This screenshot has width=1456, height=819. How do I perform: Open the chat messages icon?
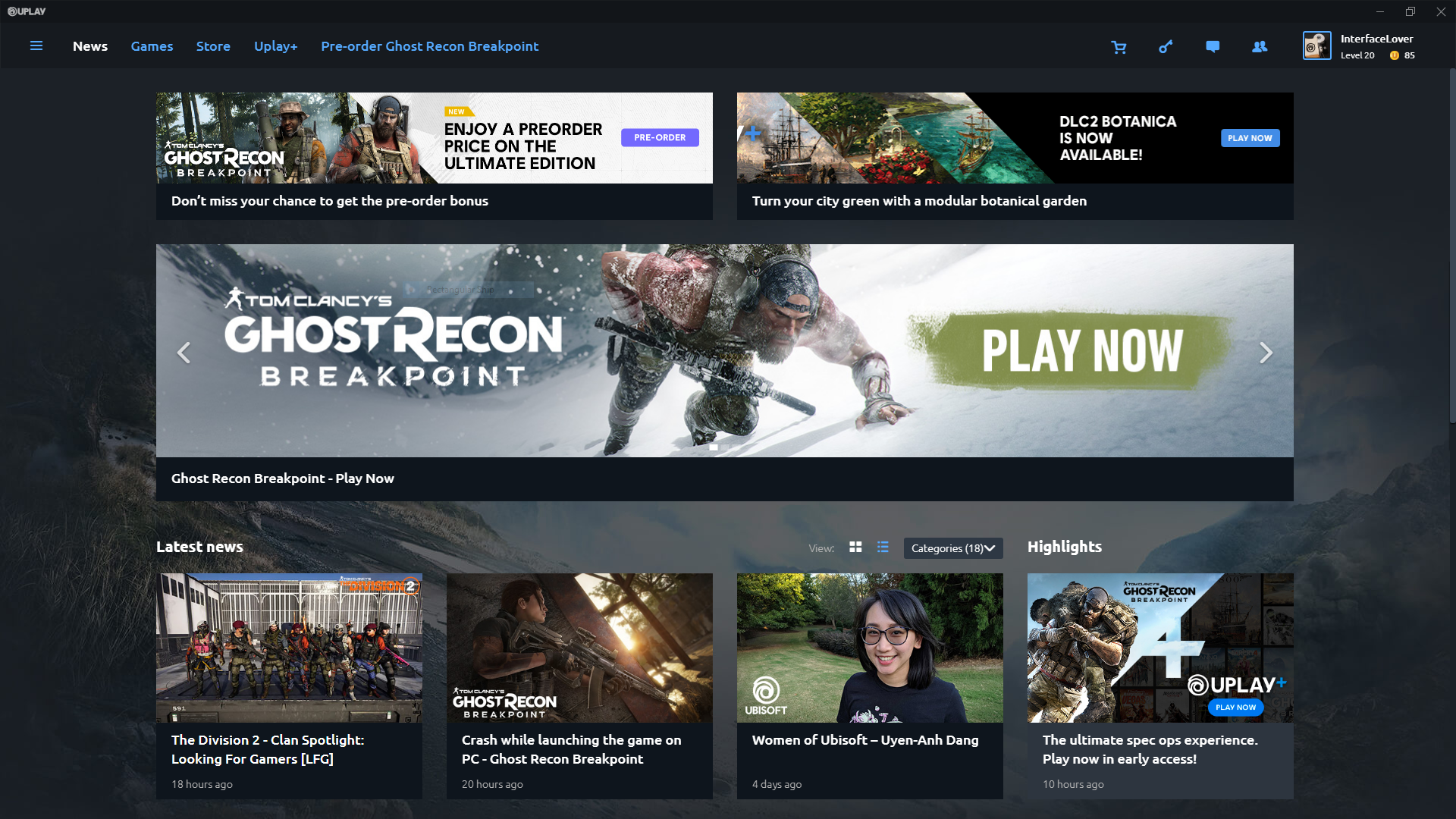tap(1213, 47)
